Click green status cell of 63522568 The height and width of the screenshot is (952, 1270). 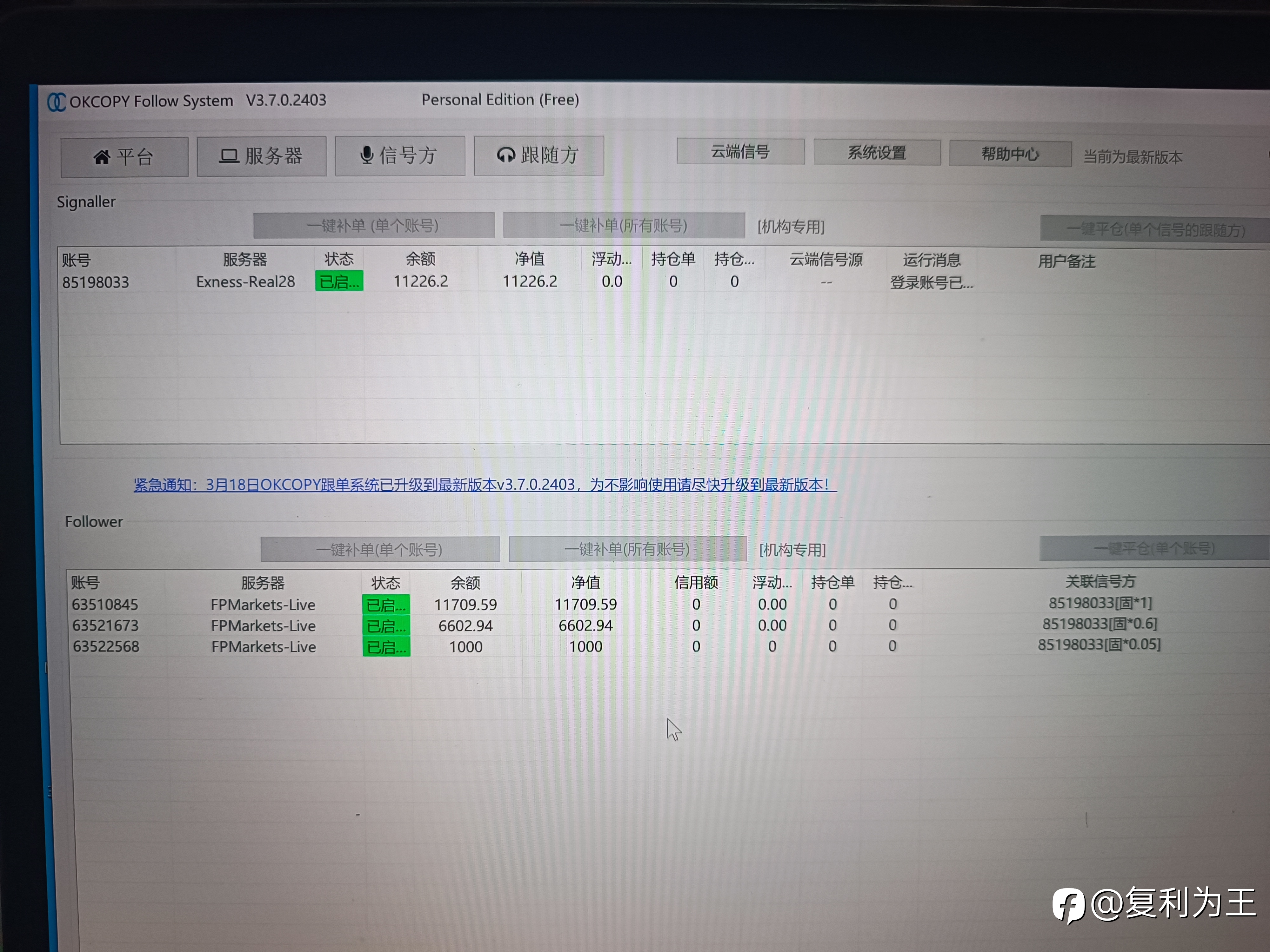click(x=386, y=647)
